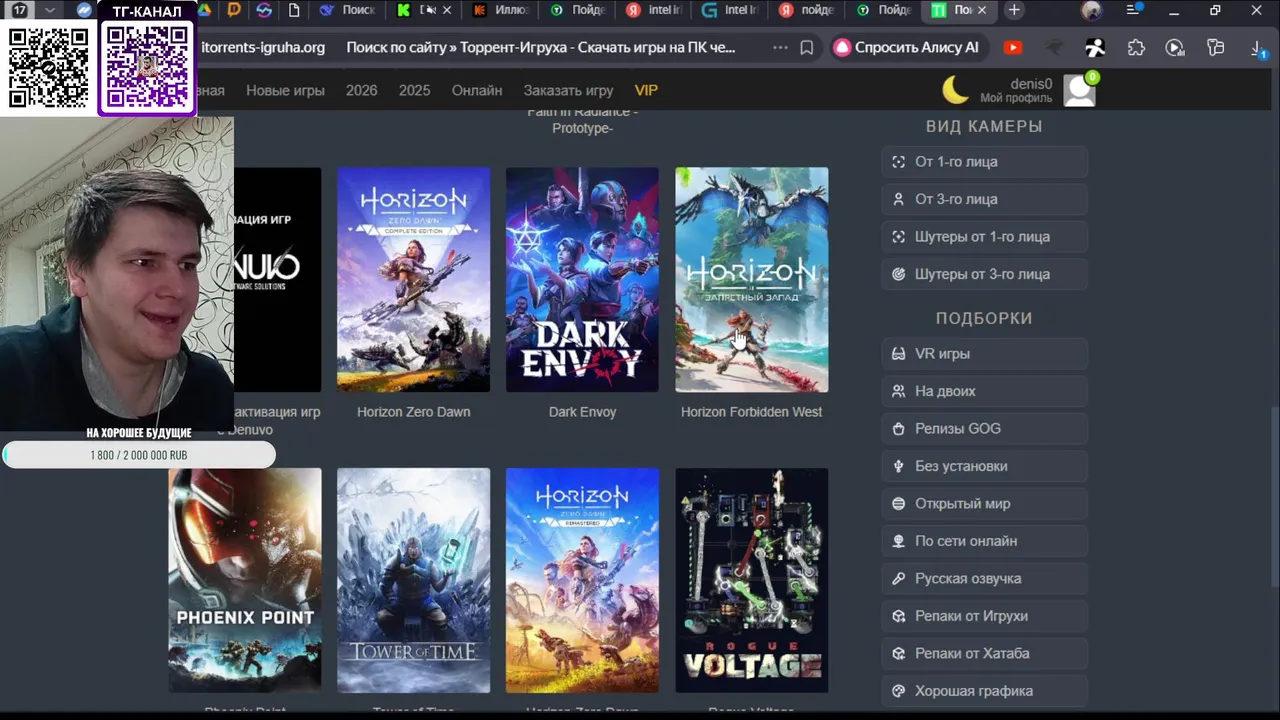The height and width of the screenshot is (720, 1280).
Task: Open the browser main menu icon
Action: 1134,10
